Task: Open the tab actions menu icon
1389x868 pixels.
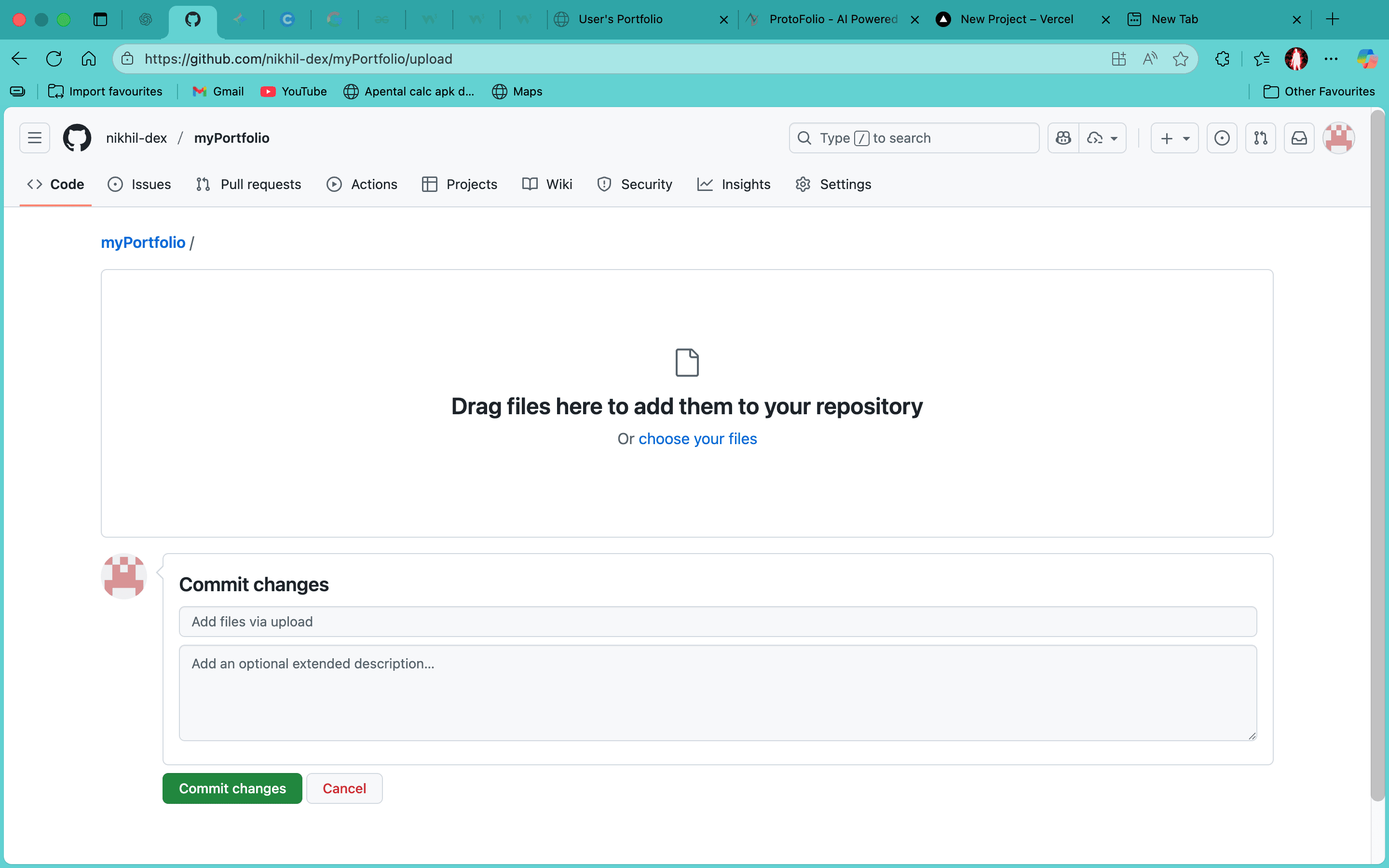Action: pos(100,19)
